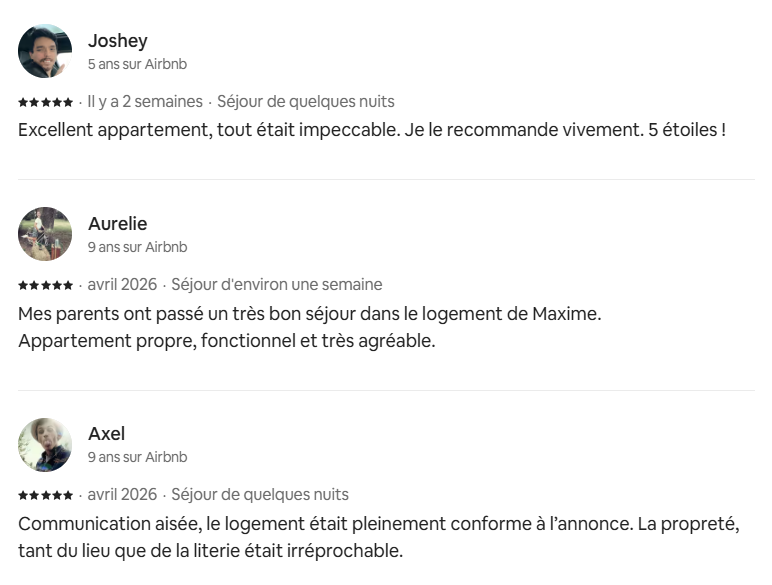The image size is (772, 585).
Task: Open Axel's profile avatar
Action: tap(45, 445)
